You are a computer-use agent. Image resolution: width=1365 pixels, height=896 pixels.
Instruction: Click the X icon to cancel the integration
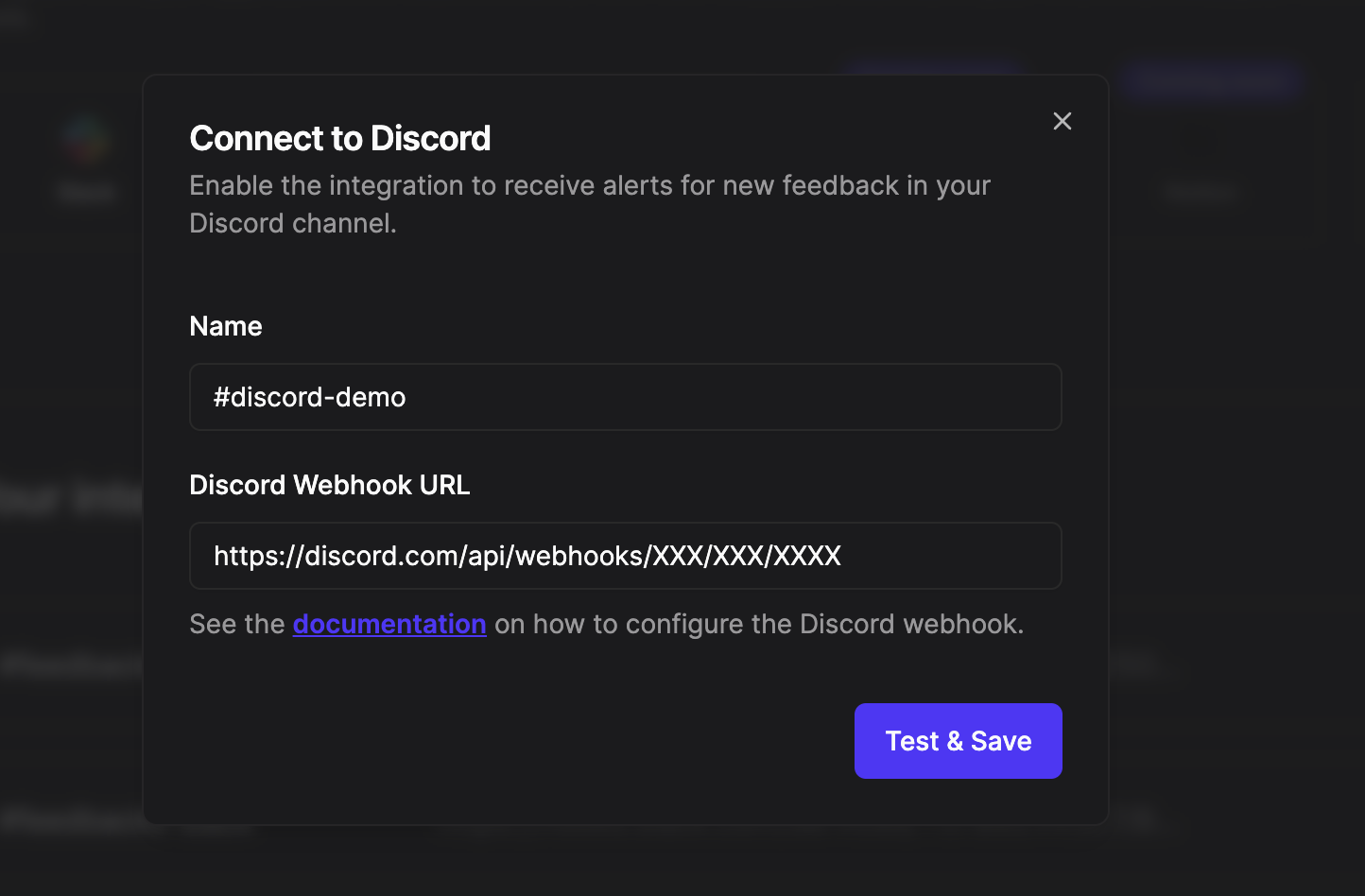[x=1062, y=121]
